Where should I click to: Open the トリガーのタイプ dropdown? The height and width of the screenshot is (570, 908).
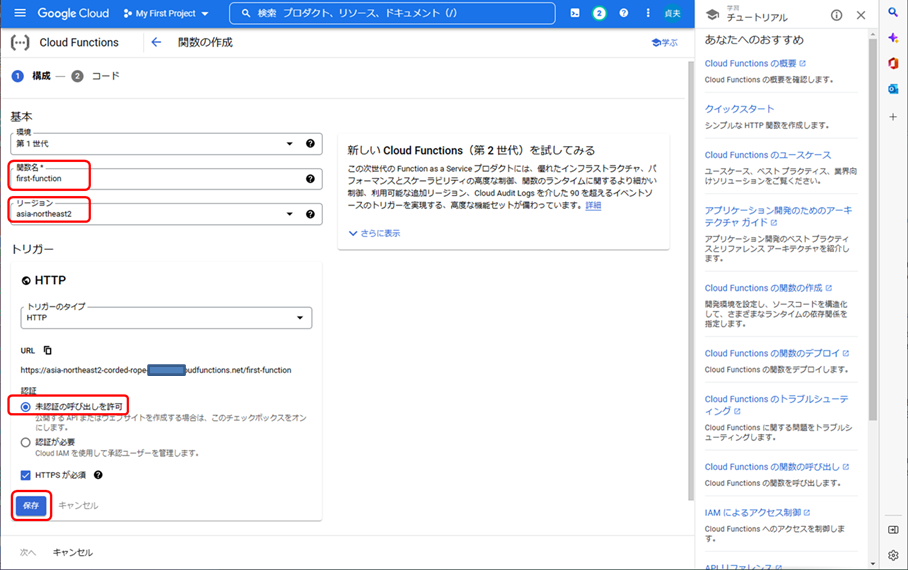[165, 318]
